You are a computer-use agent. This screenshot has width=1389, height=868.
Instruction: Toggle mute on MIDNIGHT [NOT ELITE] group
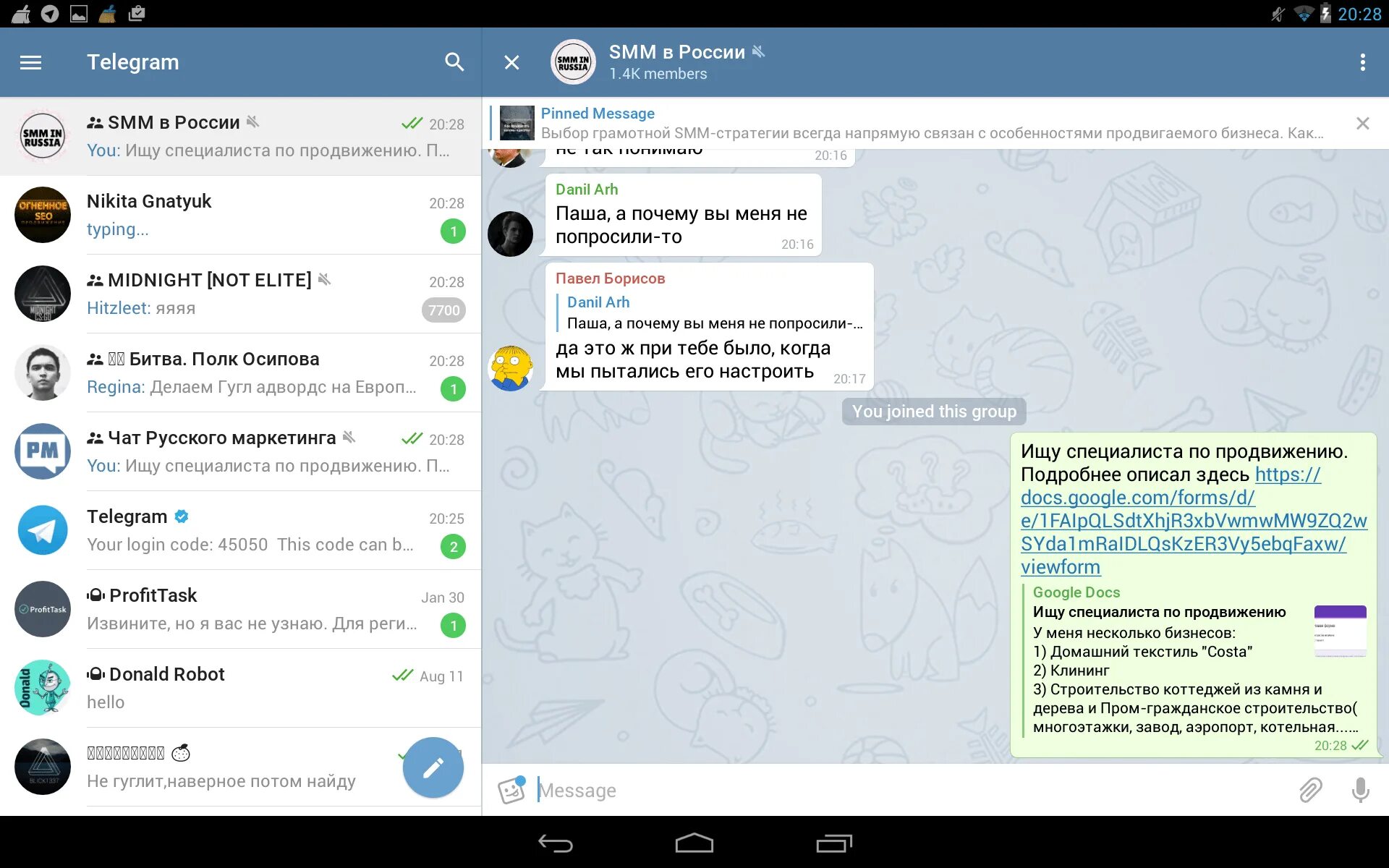click(x=326, y=281)
